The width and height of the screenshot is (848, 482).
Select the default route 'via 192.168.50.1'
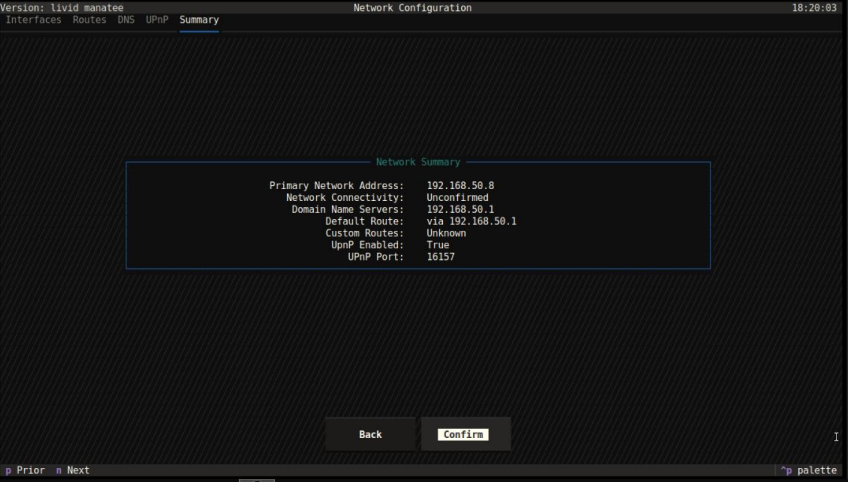[471, 221]
